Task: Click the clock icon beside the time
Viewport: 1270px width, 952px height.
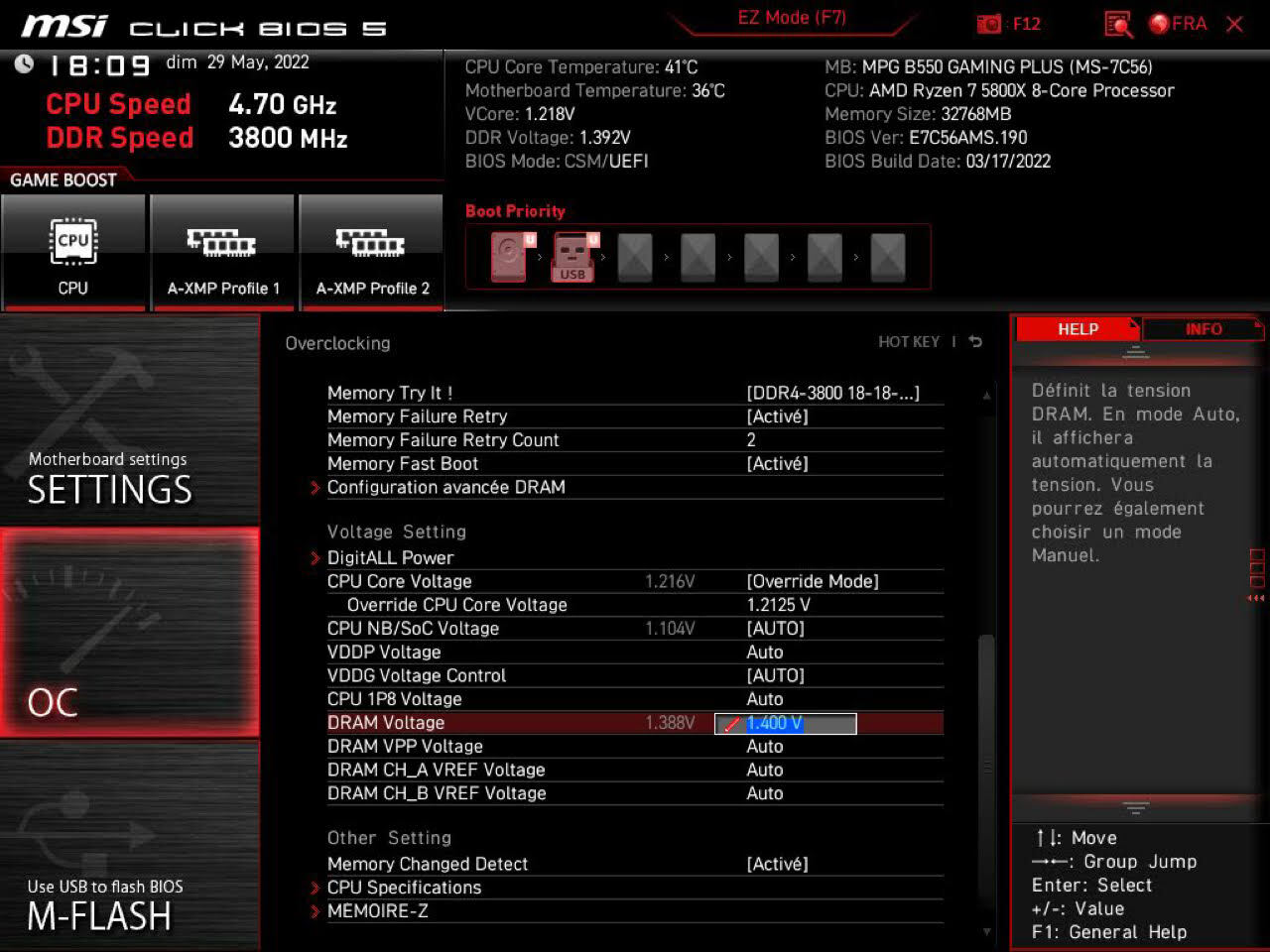Action: (24, 64)
